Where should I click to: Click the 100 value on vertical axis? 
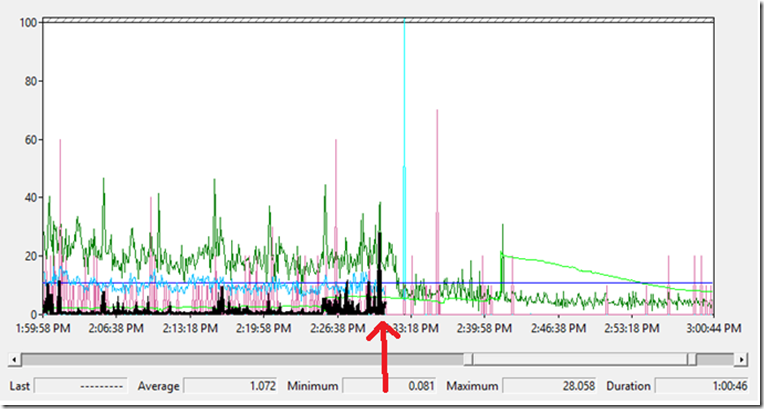click(x=28, y=22)
